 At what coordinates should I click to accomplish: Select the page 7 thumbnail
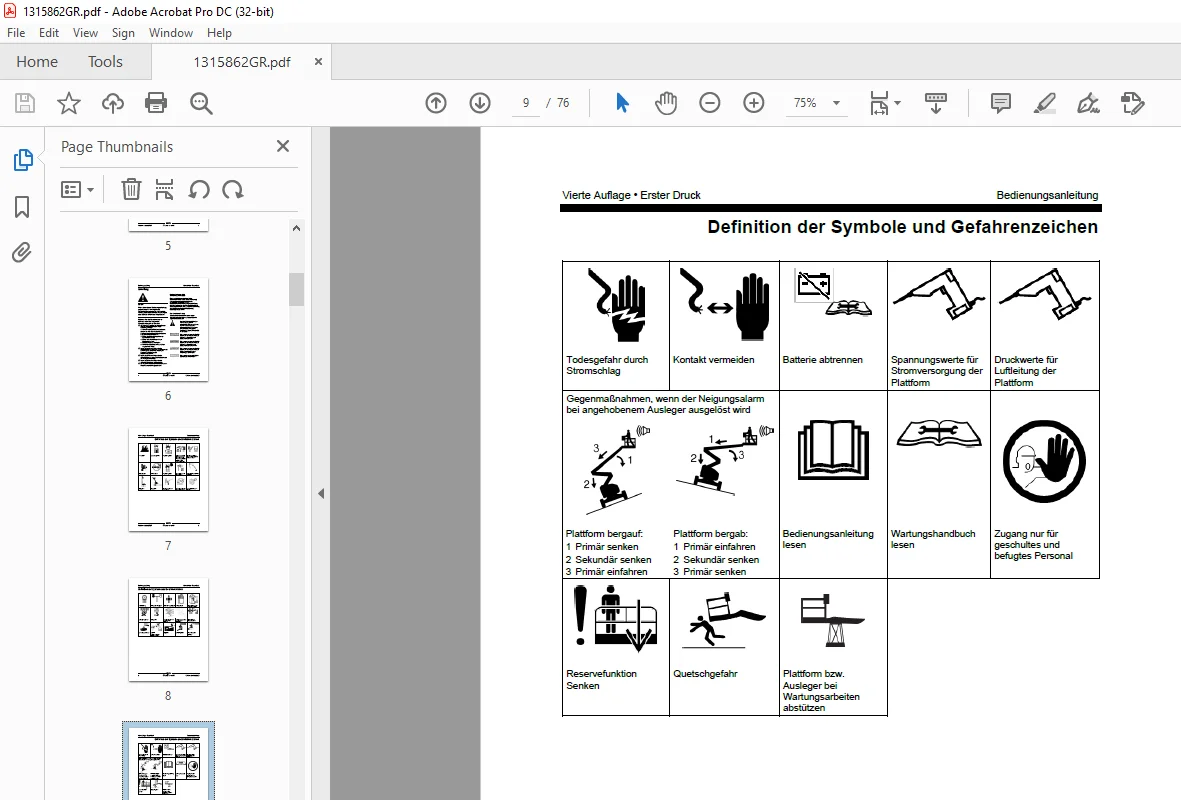168,480
